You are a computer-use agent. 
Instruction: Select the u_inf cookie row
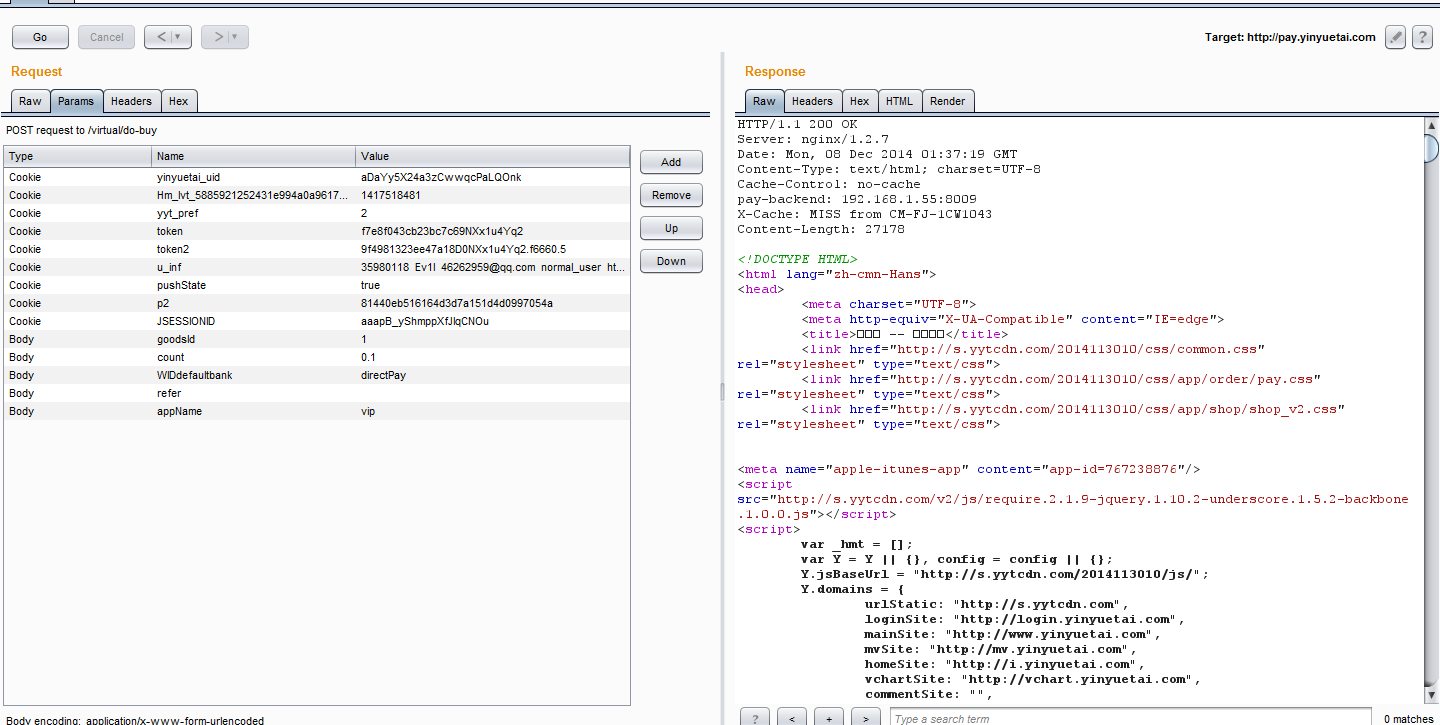point(317,267)
